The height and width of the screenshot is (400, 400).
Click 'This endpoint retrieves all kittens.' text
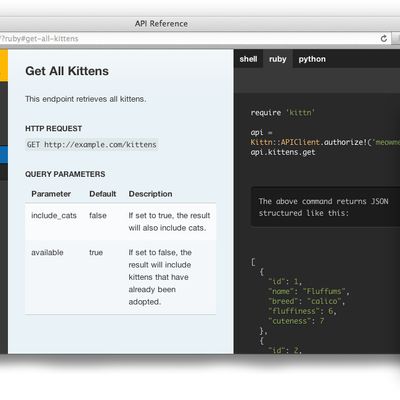tap(86, 99)
